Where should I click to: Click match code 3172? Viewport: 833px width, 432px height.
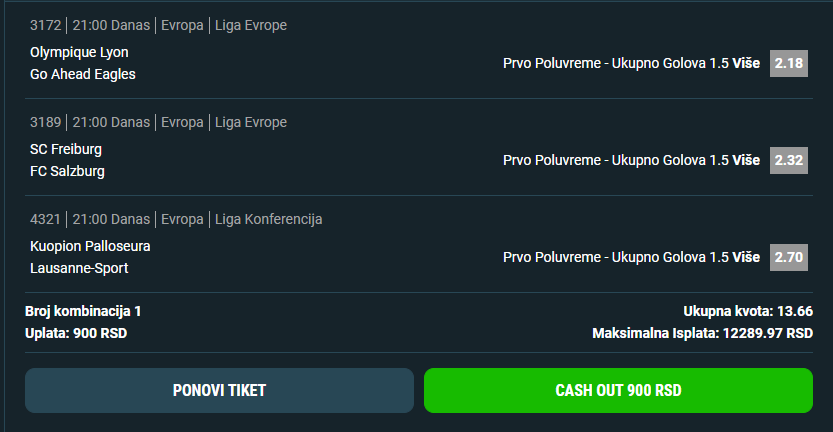(45, 25)
